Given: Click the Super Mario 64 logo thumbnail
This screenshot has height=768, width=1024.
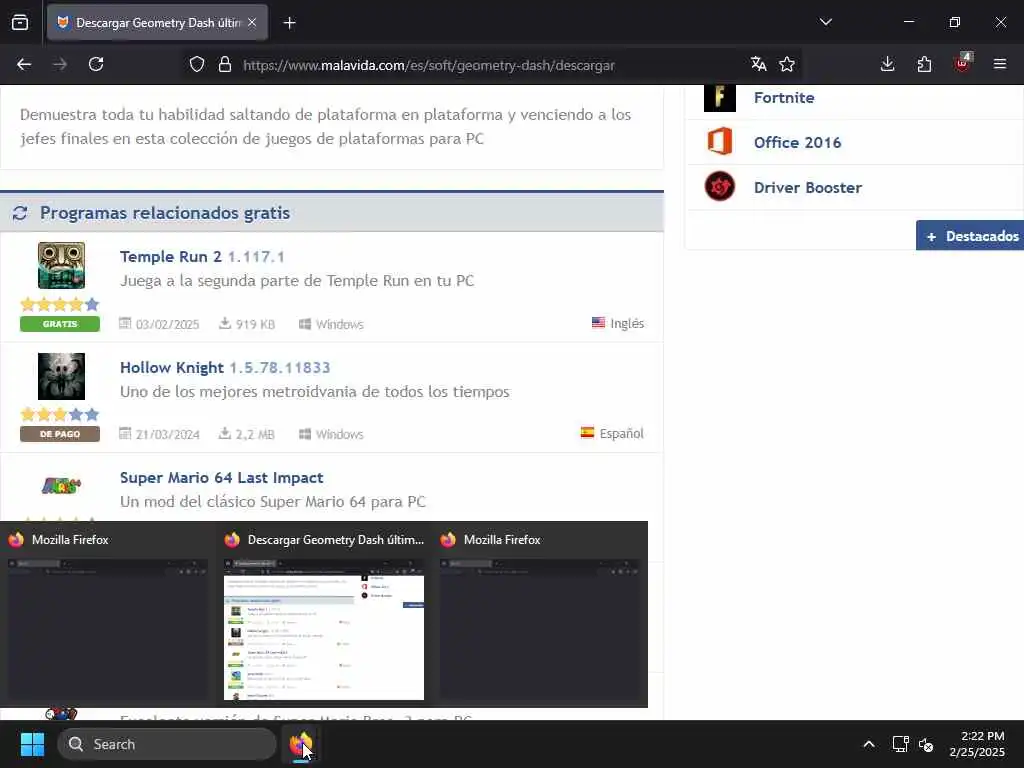Looking at the screenshot, I should 61,486.
